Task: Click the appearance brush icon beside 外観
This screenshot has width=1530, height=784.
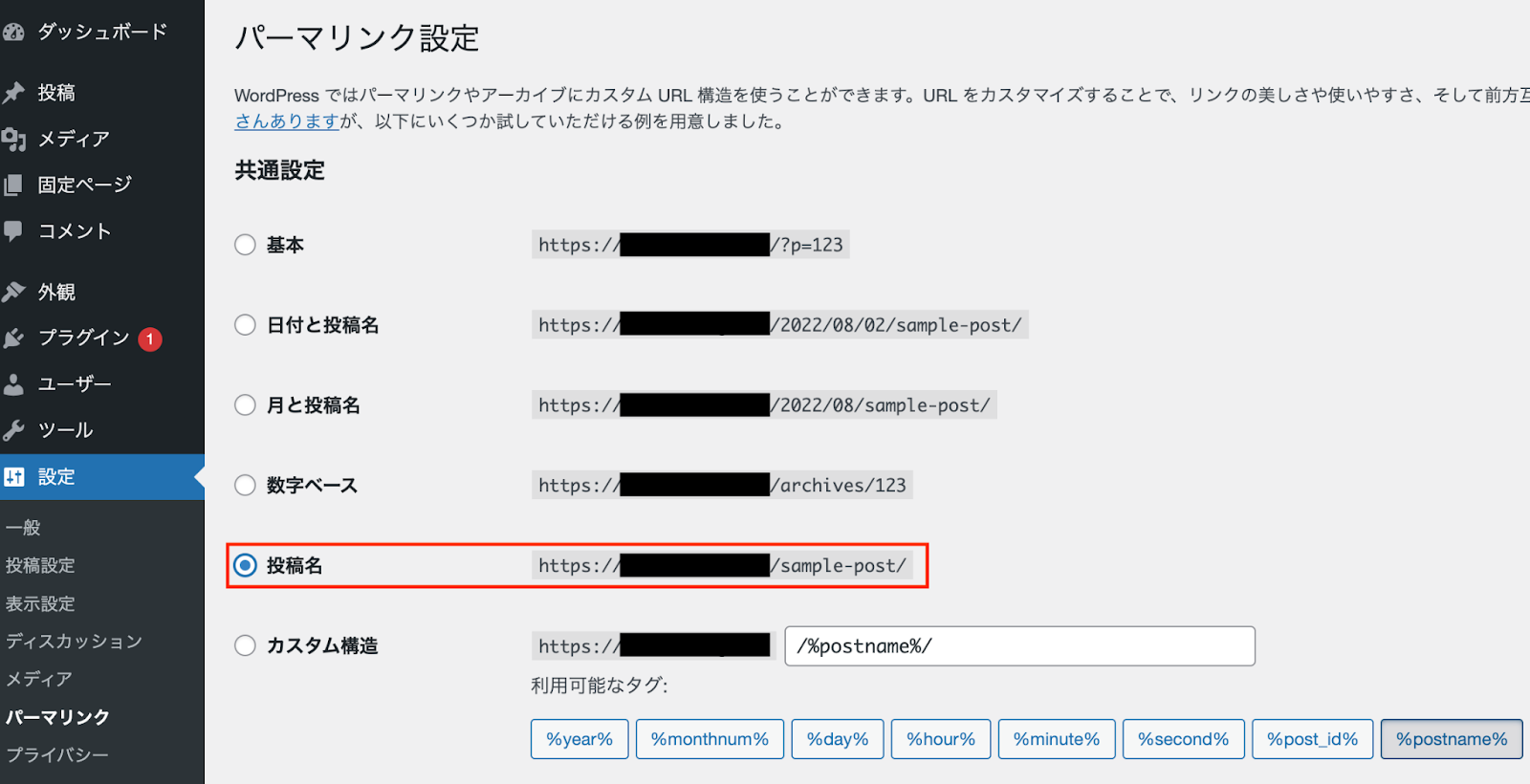Action: click(13, 292)
